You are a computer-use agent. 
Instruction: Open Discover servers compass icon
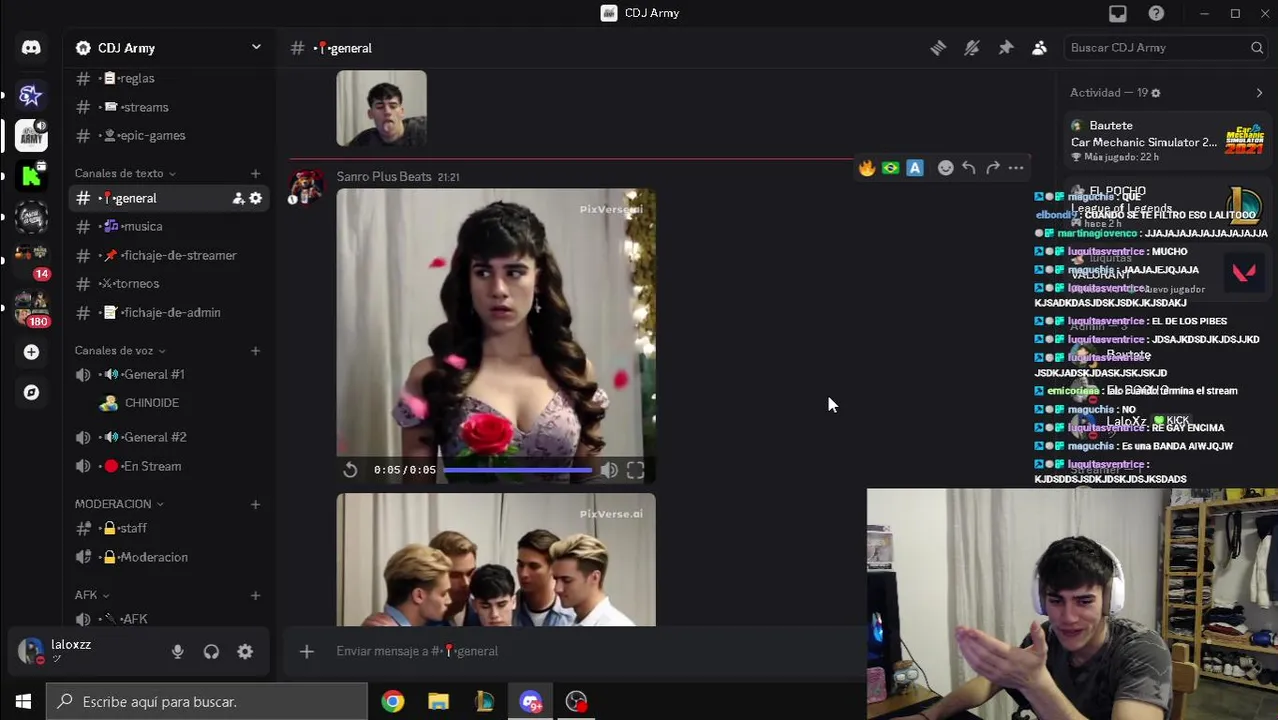pos(31,392)
